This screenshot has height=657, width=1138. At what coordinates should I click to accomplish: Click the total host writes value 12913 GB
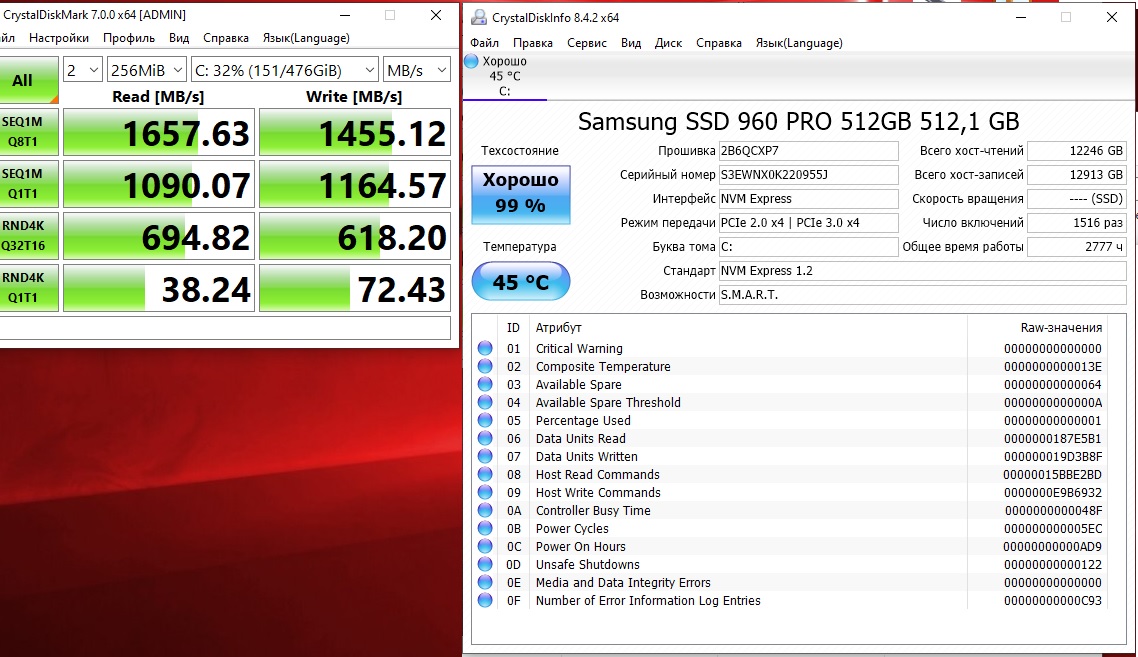pos(1077,175)
